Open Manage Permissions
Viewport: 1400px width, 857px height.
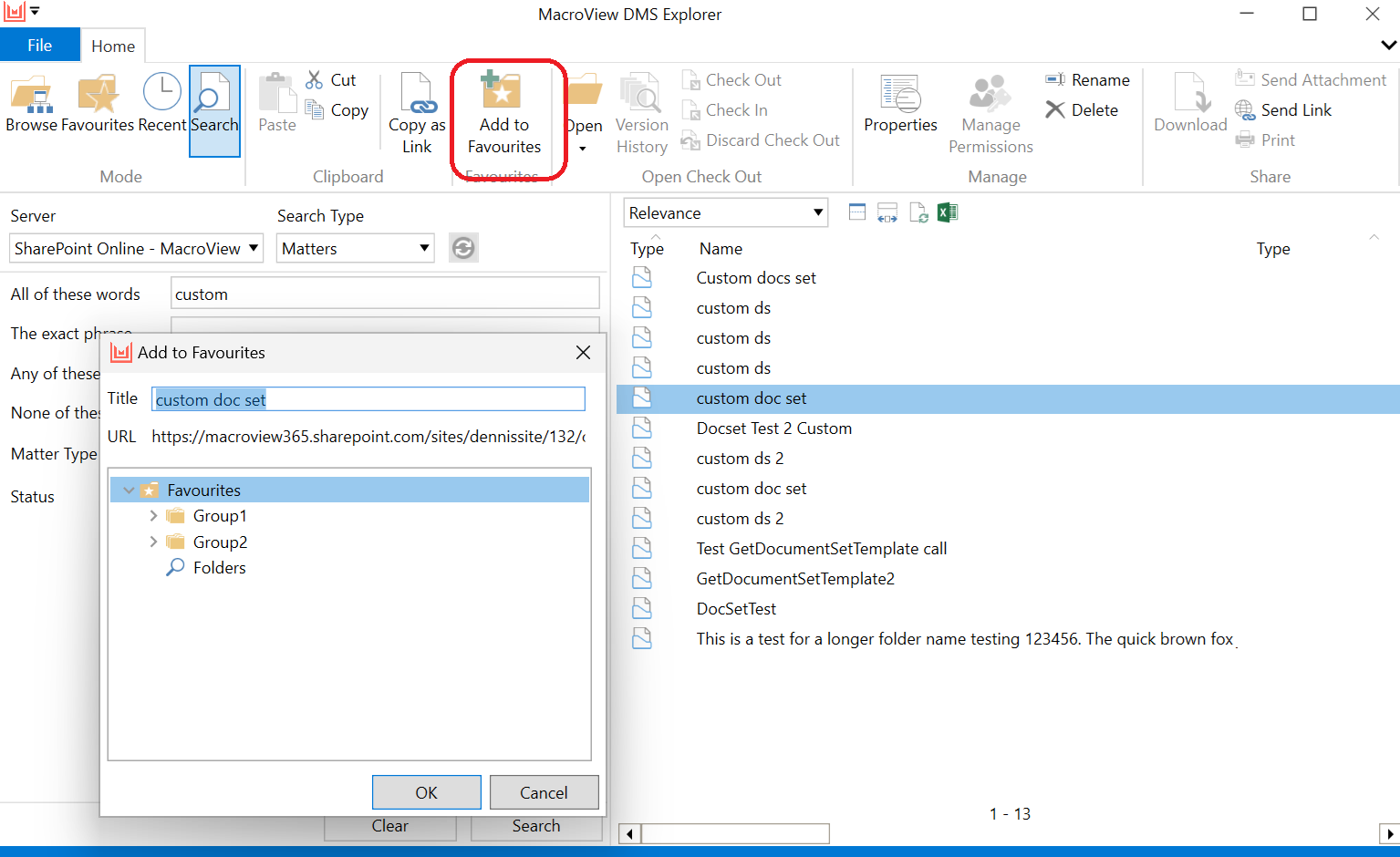click(990, 113)
